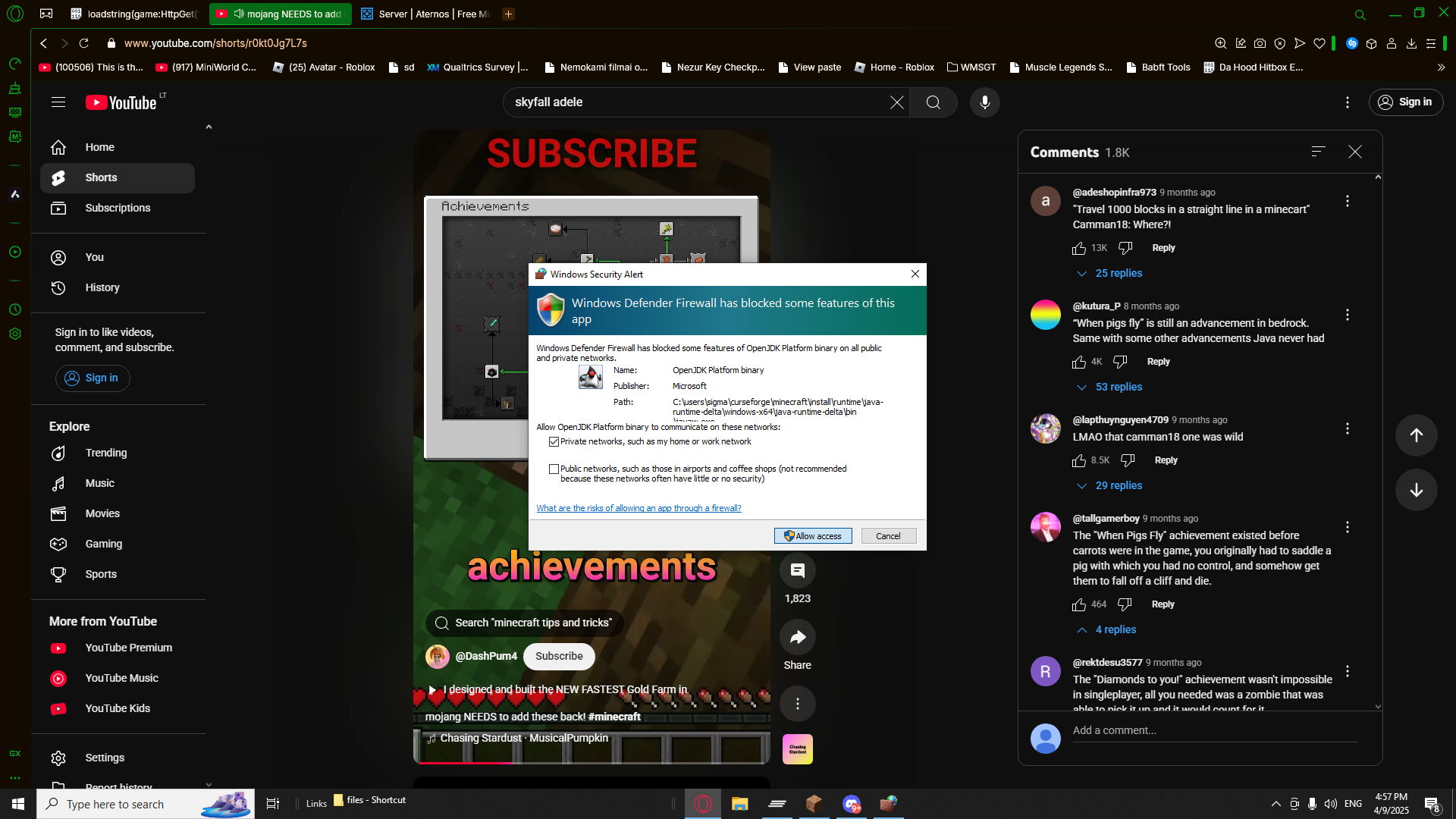
Task: Open the @DashPum4 channel avatar
Action: [438, 656]
